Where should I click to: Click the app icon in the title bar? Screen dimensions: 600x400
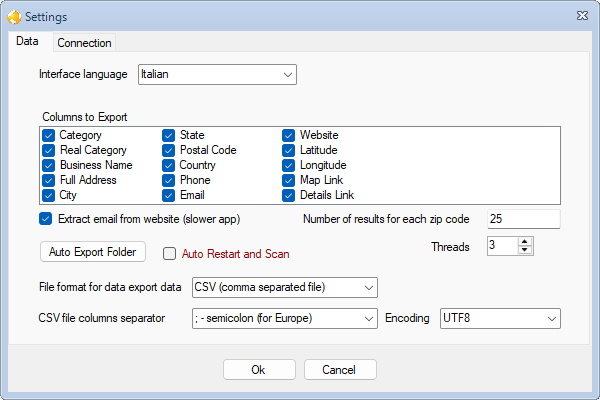pos(14,17)
